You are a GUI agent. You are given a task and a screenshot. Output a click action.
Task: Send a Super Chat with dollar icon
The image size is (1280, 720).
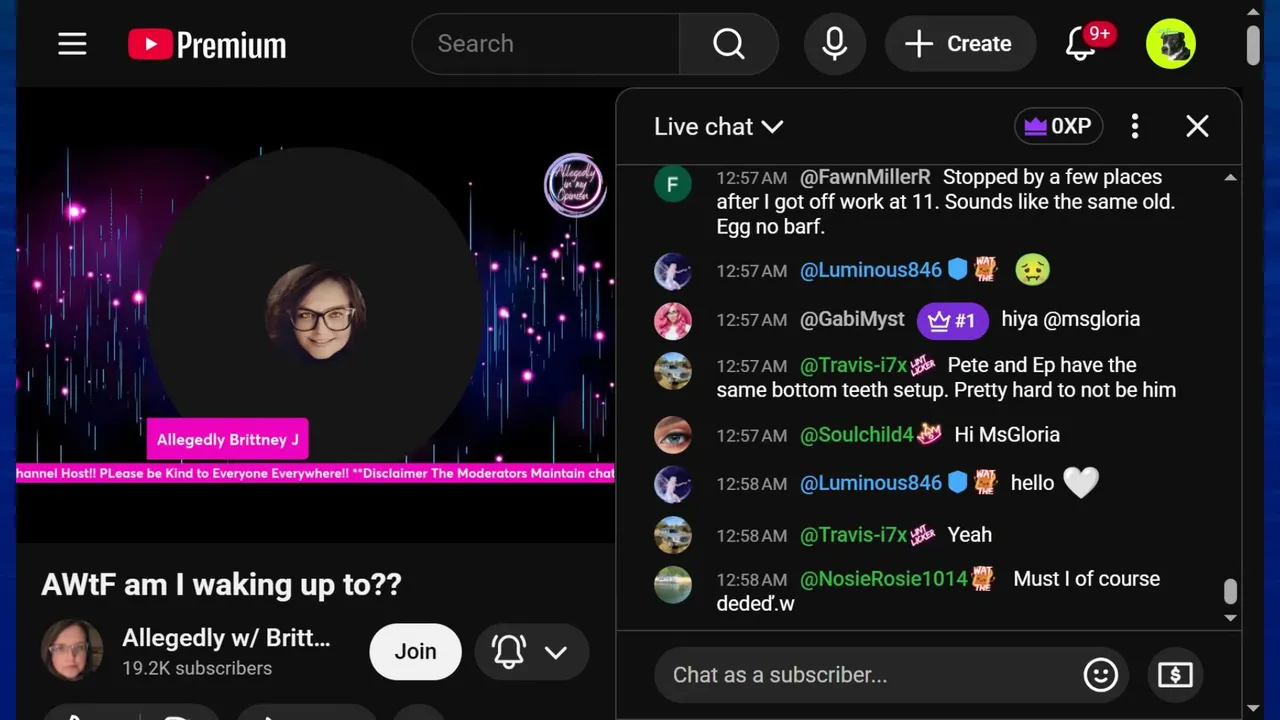click(1175, 675)
